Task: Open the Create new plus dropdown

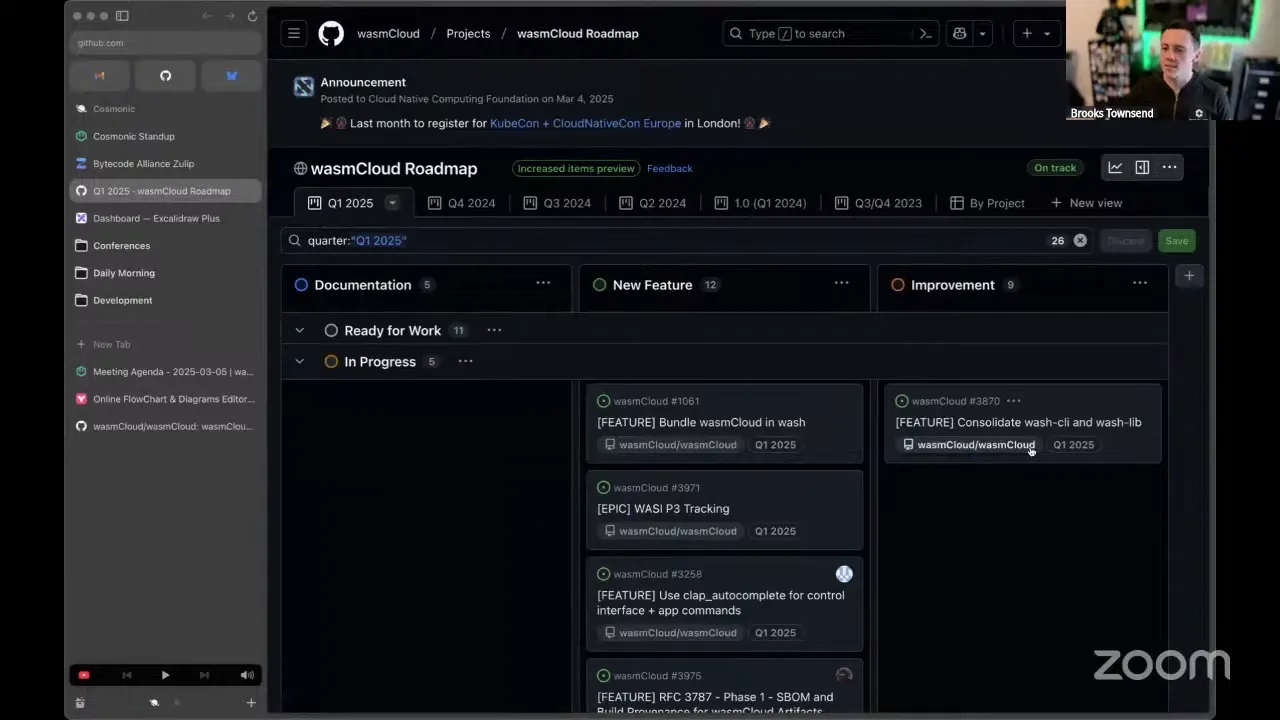Action: [x=1036, y=33]
